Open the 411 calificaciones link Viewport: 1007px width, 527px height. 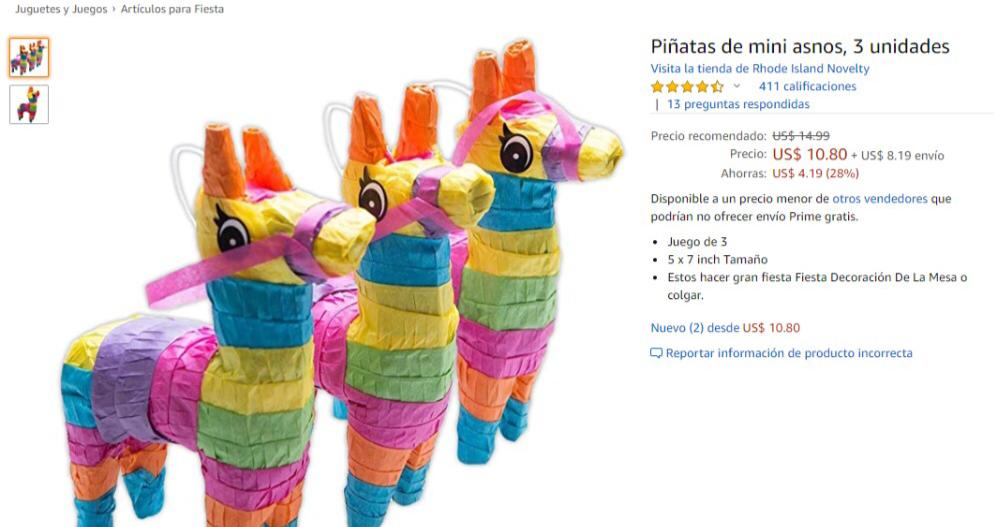807,86
